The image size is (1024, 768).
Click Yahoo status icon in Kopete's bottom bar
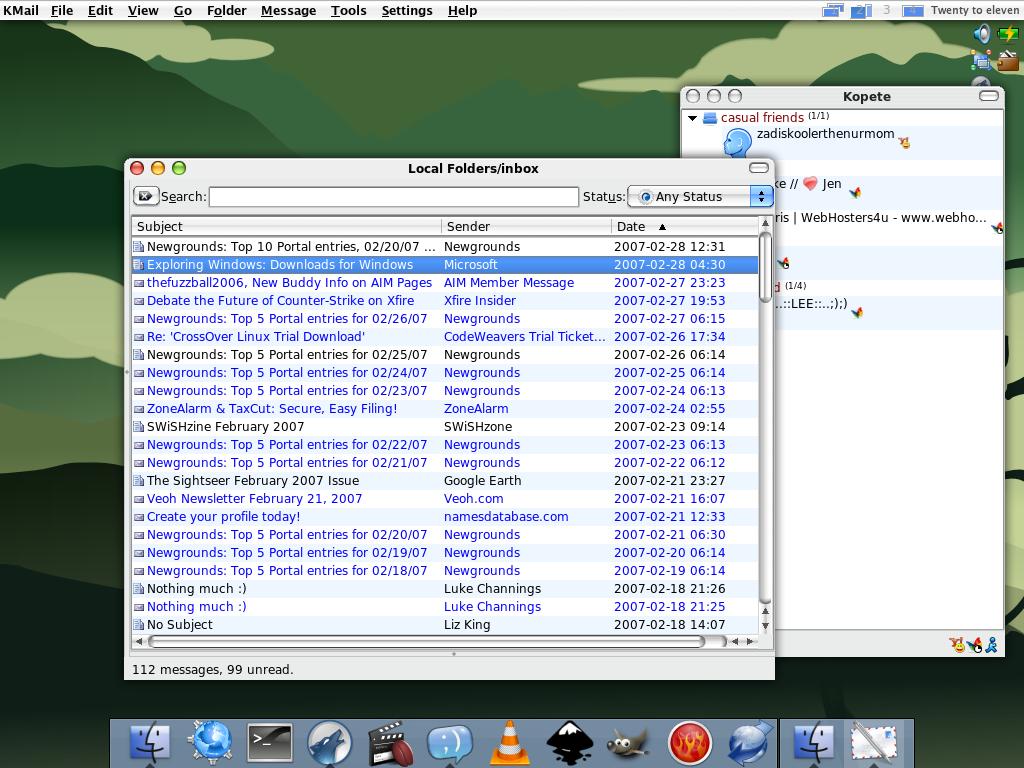pyautogui.click(x=957, y=645)
